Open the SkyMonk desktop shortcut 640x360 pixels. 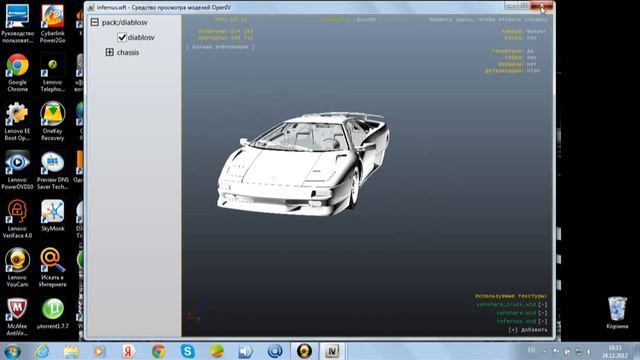point(53,216)
